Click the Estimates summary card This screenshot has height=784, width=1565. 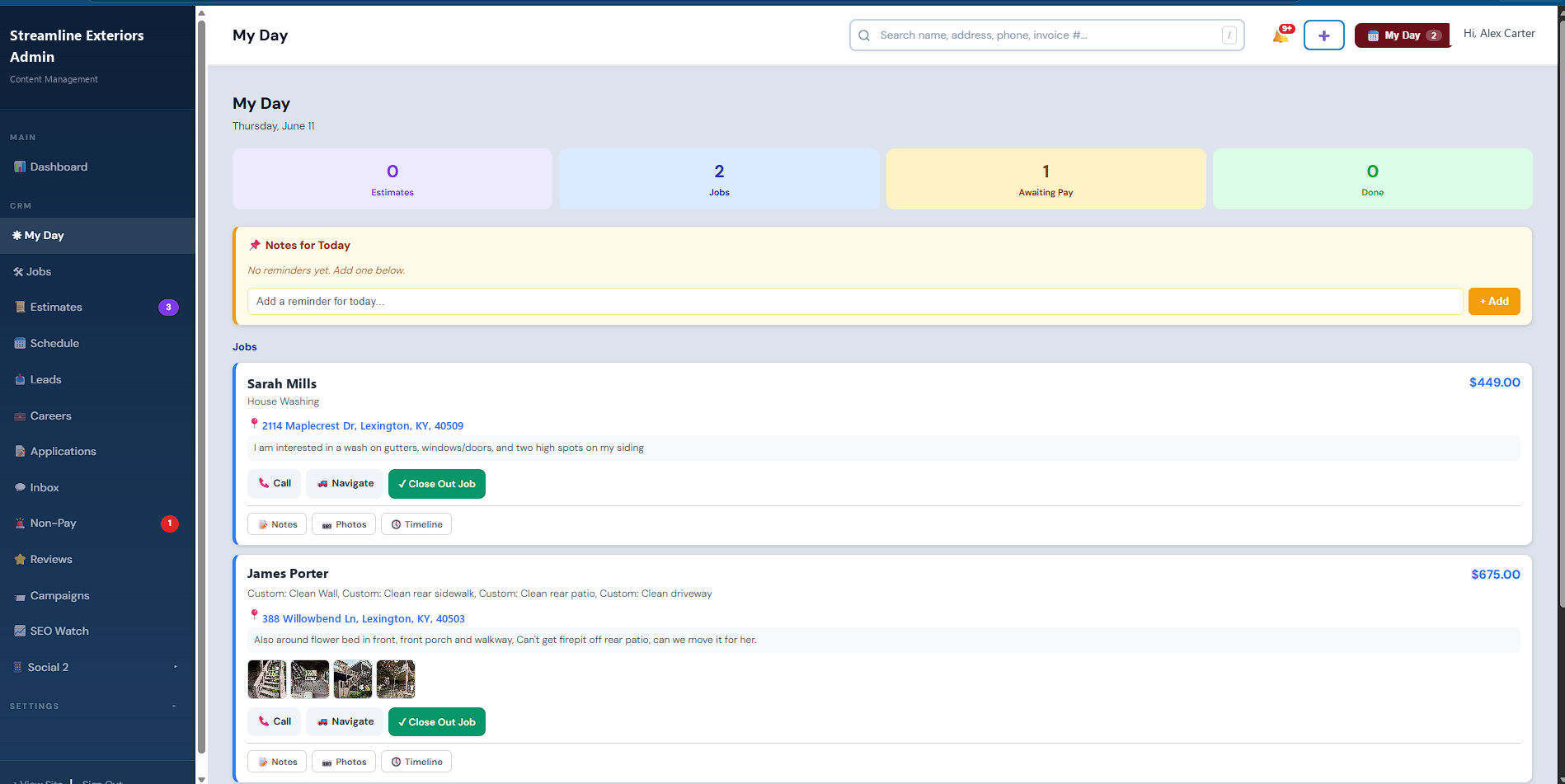392,179
